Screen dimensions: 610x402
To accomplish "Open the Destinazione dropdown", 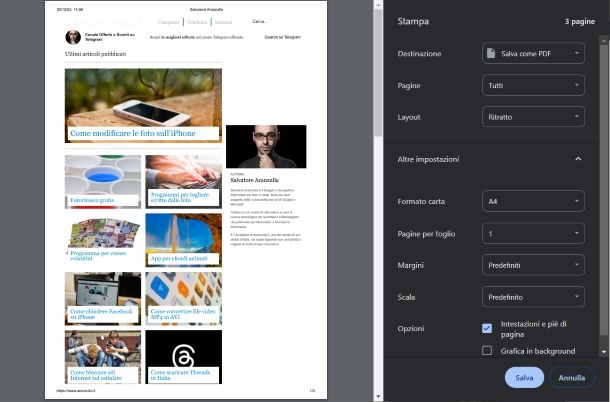I will point(533,53).
